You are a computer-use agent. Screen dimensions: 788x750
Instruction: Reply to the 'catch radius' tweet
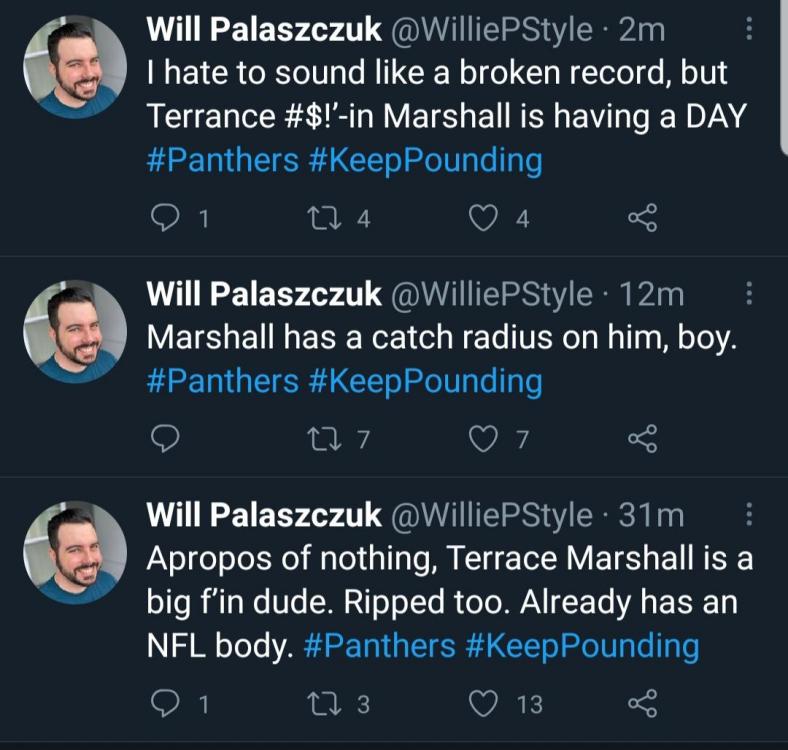coord(166,436)
